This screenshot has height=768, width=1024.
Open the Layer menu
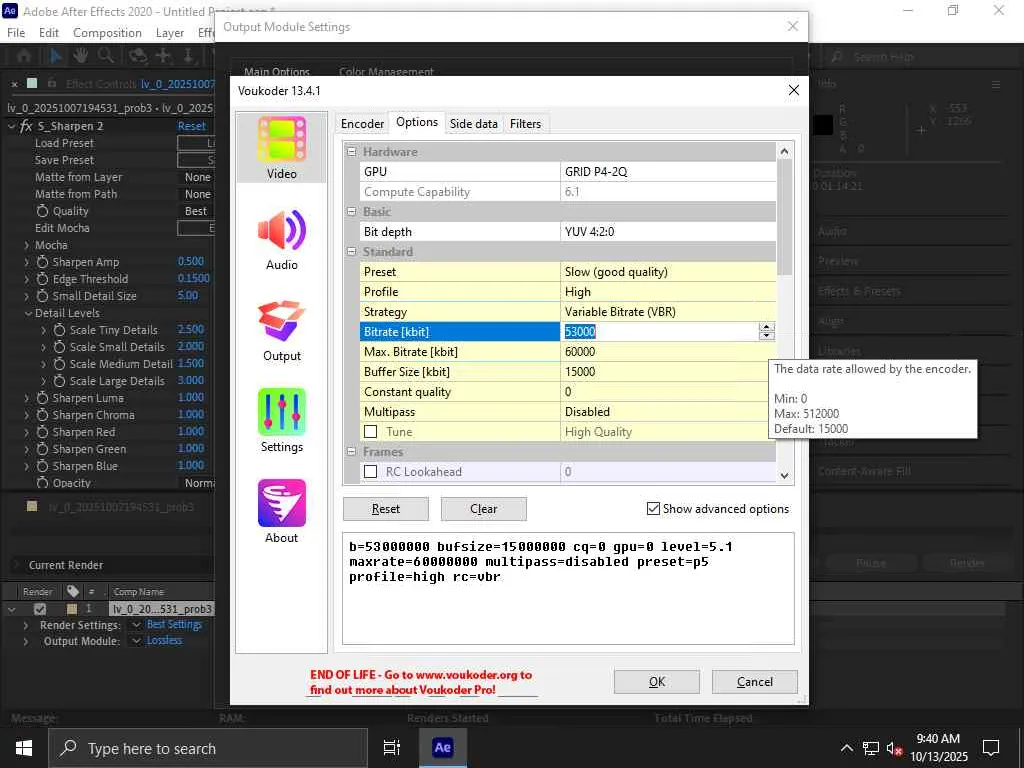[170, 33]
